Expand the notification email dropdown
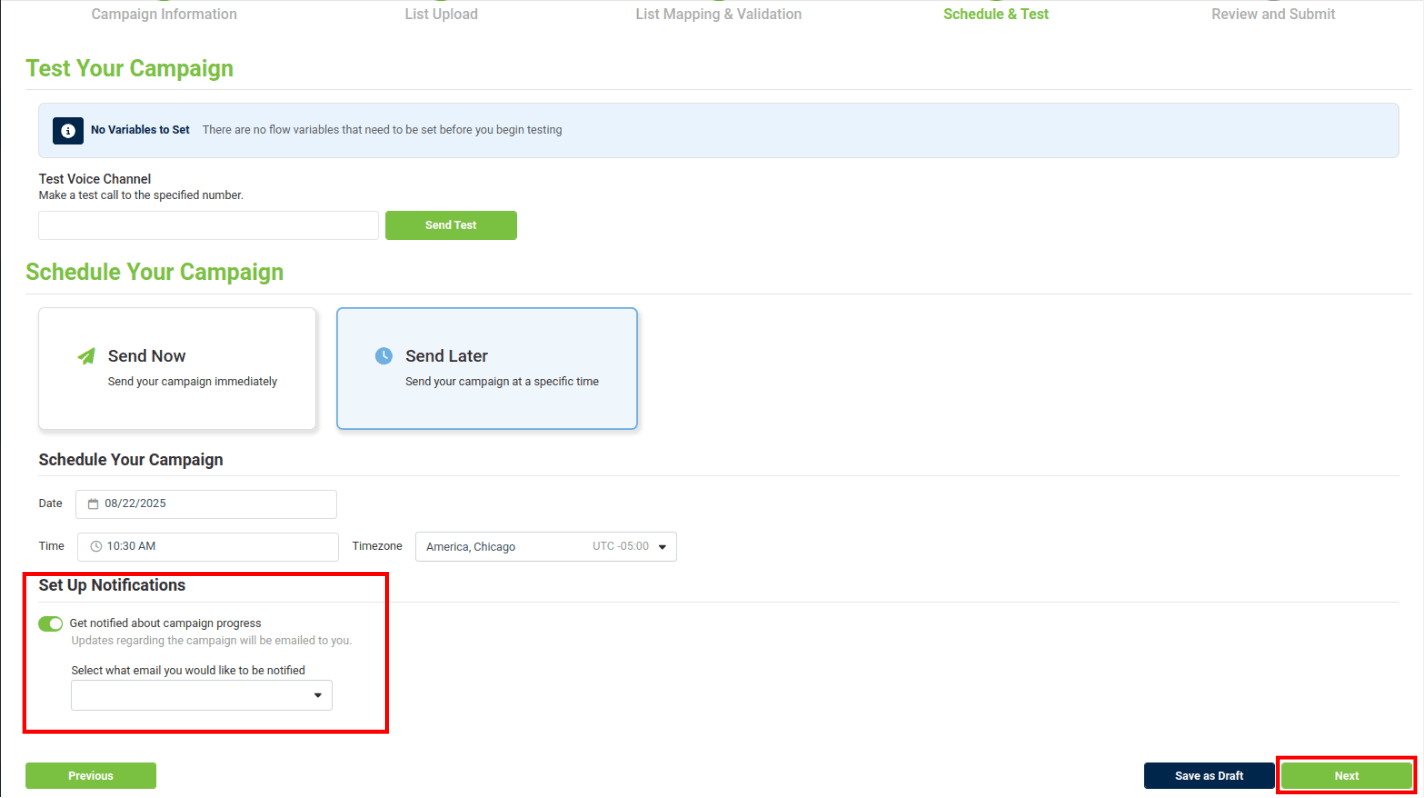This screenshot has height=798, width=1424. (x=201, y=695)
